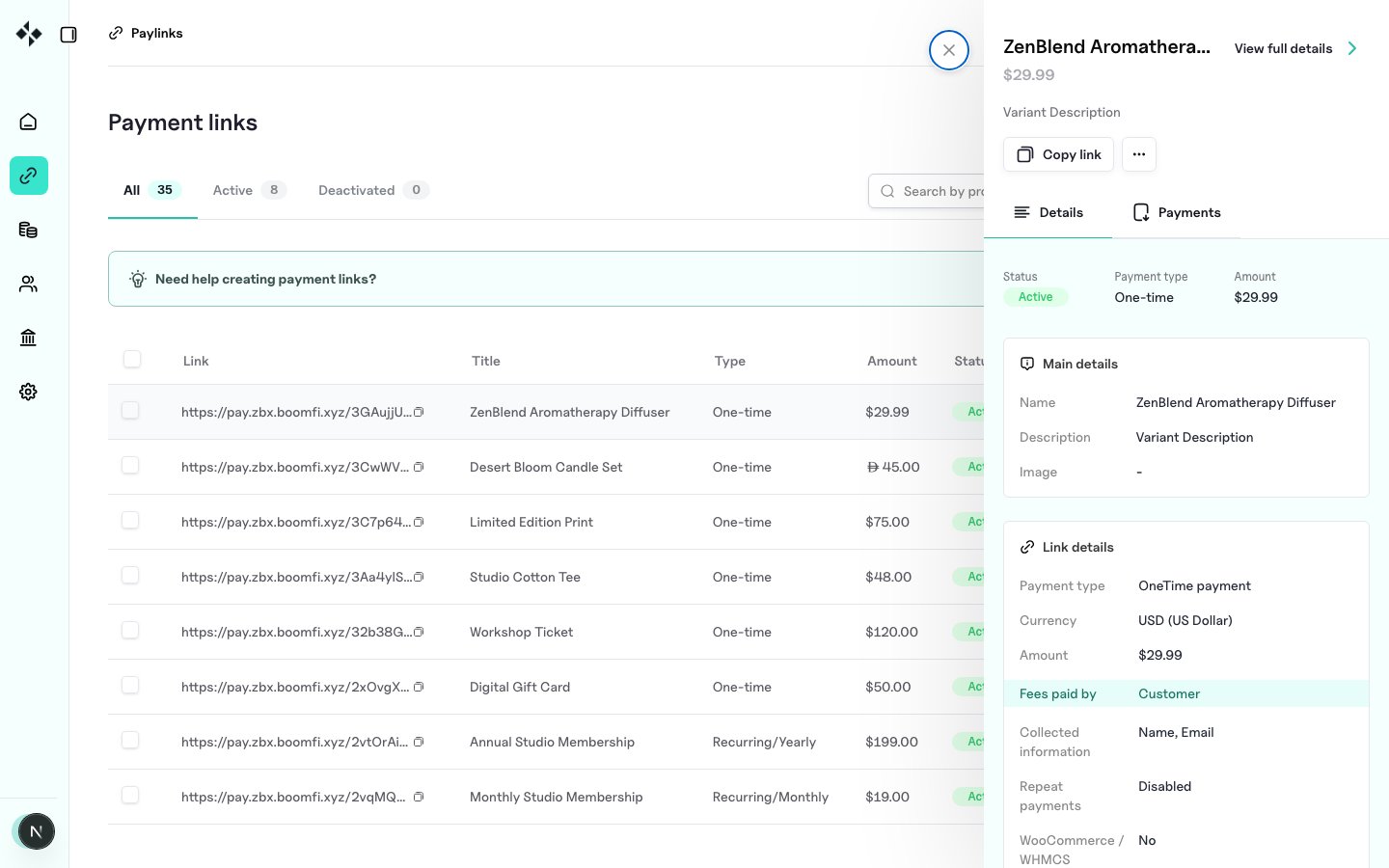
Task: Copy the 3GAujjU payment link icon
Action: (419, 412)
